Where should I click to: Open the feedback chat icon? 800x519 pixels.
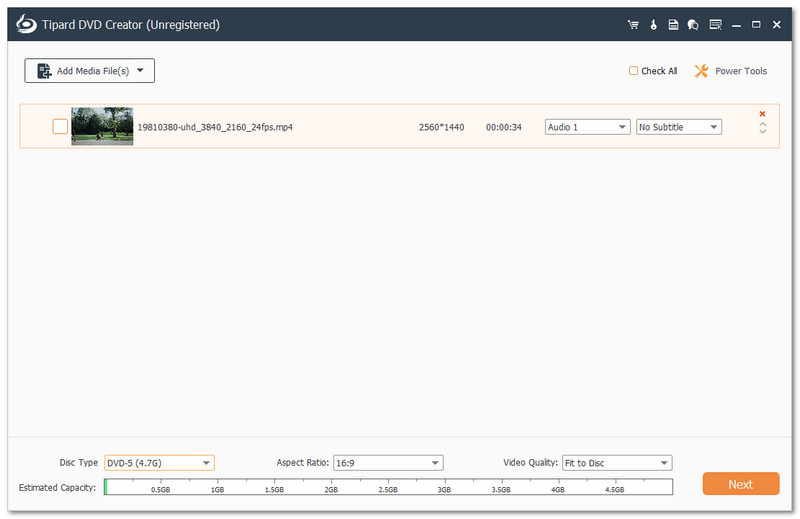click(x=693, y=24)
